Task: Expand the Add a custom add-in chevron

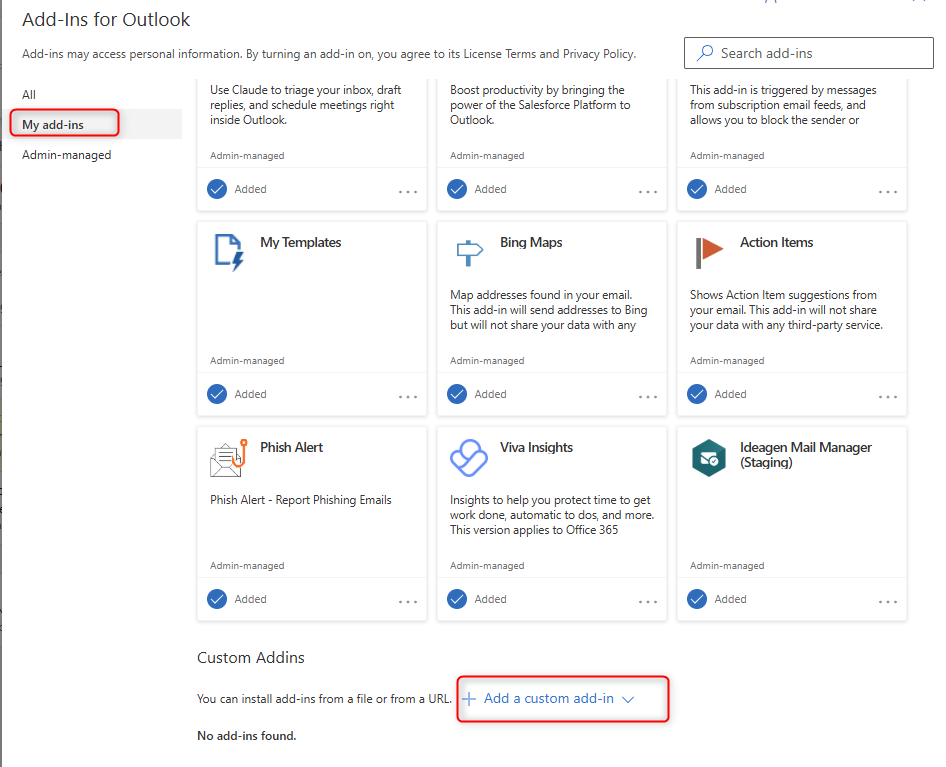Action: coord(628,699)
